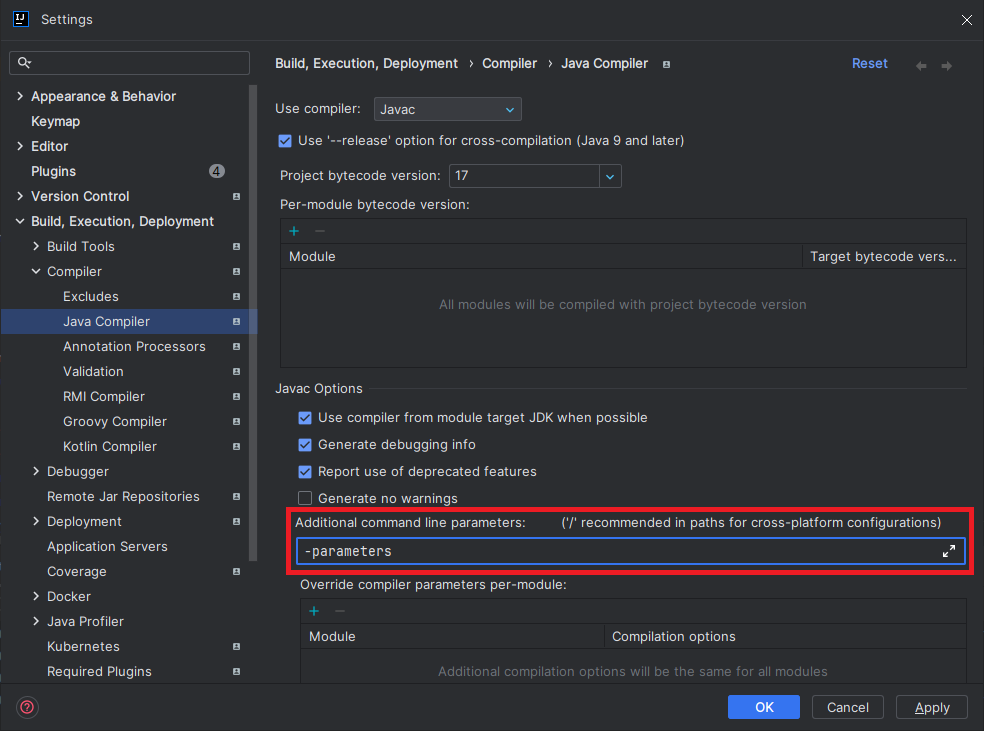The width and height of the screenshot is (984, 731).
Task: Click the project icon next to Kubernetes
Action: pyautogui.click(x=237, y=646)
